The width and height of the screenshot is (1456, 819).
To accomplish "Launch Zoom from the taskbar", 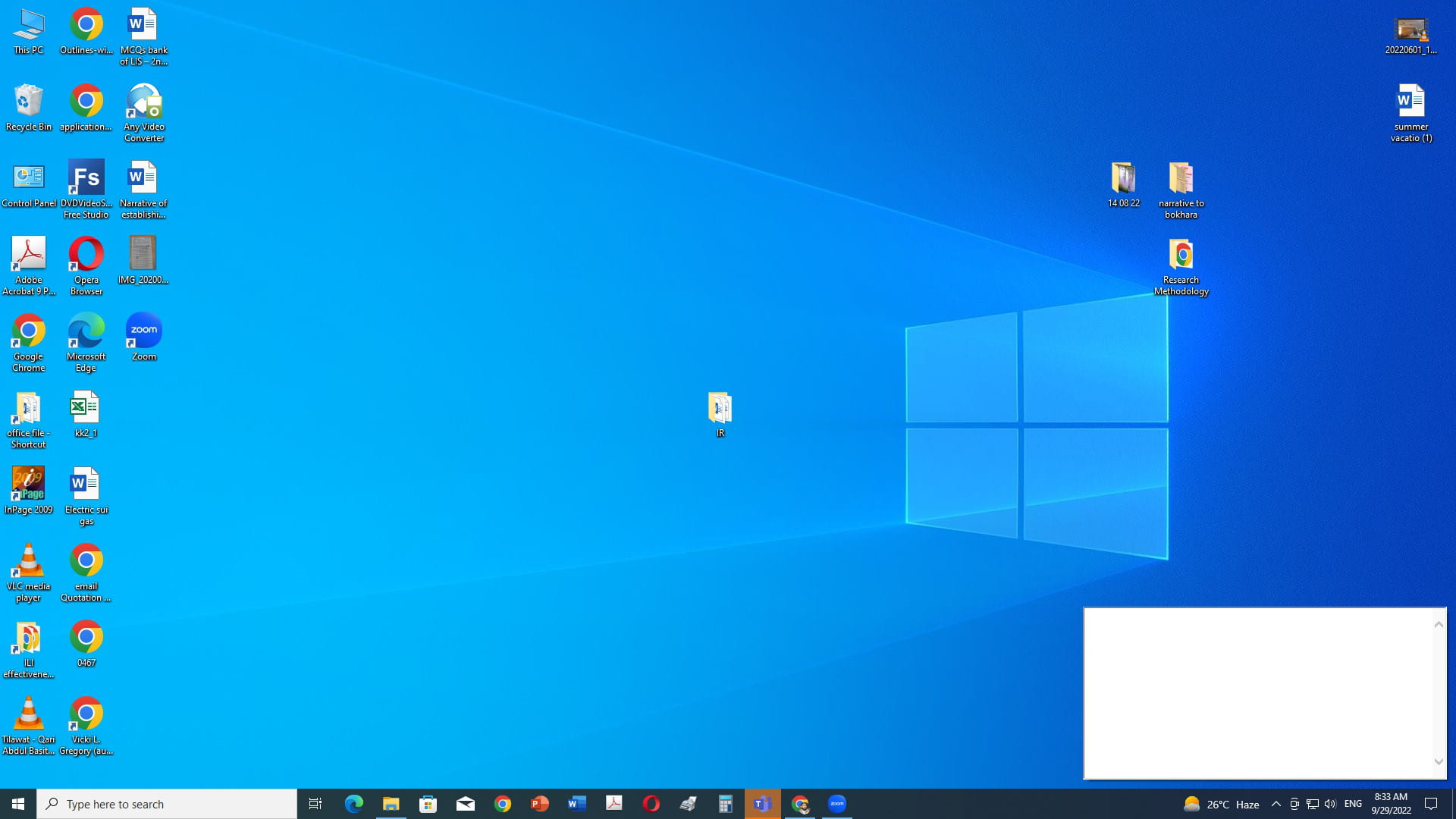I will [x=836, y=804].
